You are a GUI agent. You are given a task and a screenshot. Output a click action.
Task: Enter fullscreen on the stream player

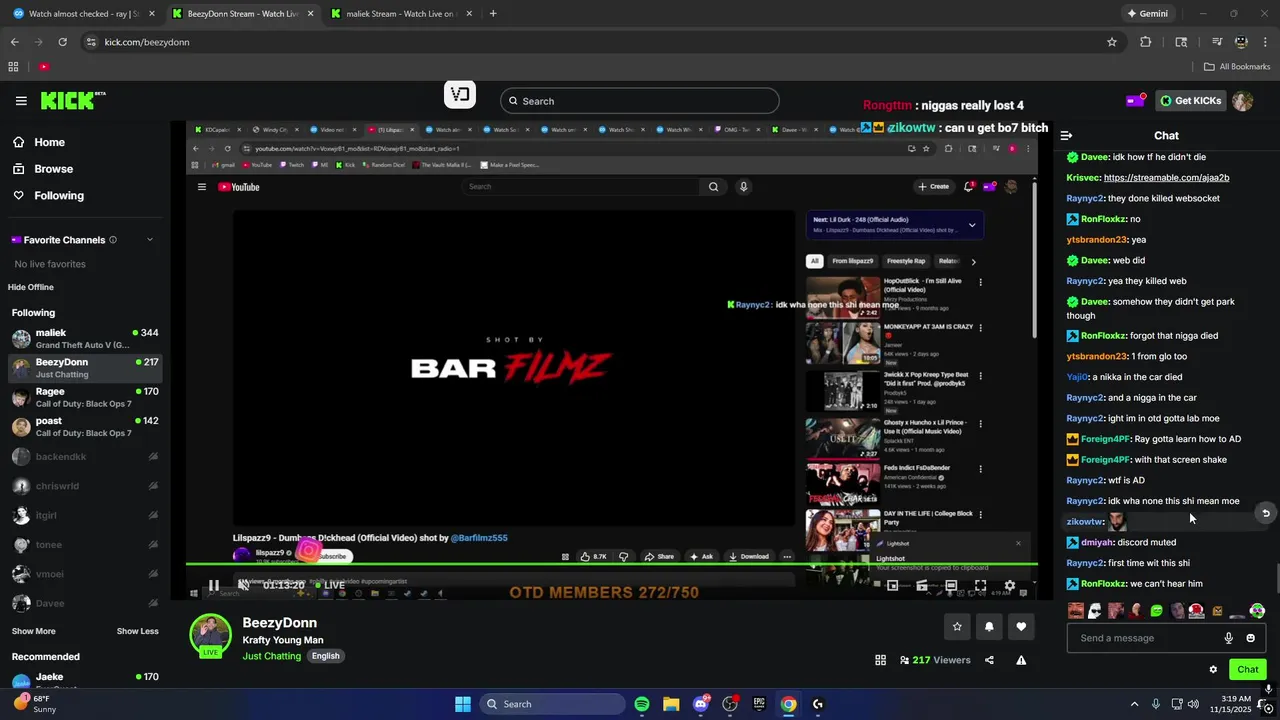pyautogui.click(x=980, y=586)
